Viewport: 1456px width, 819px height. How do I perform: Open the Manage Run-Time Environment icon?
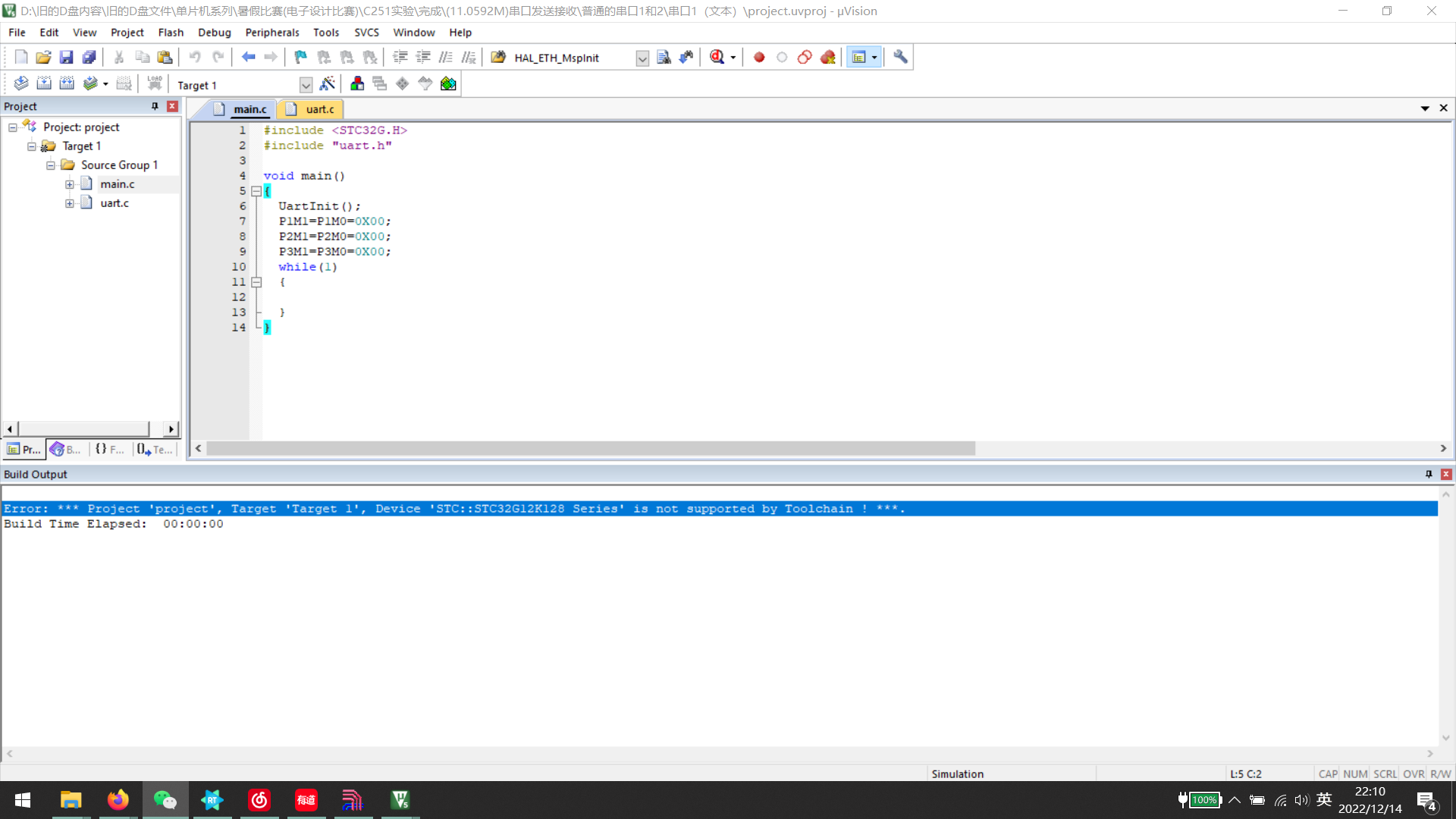403,83
